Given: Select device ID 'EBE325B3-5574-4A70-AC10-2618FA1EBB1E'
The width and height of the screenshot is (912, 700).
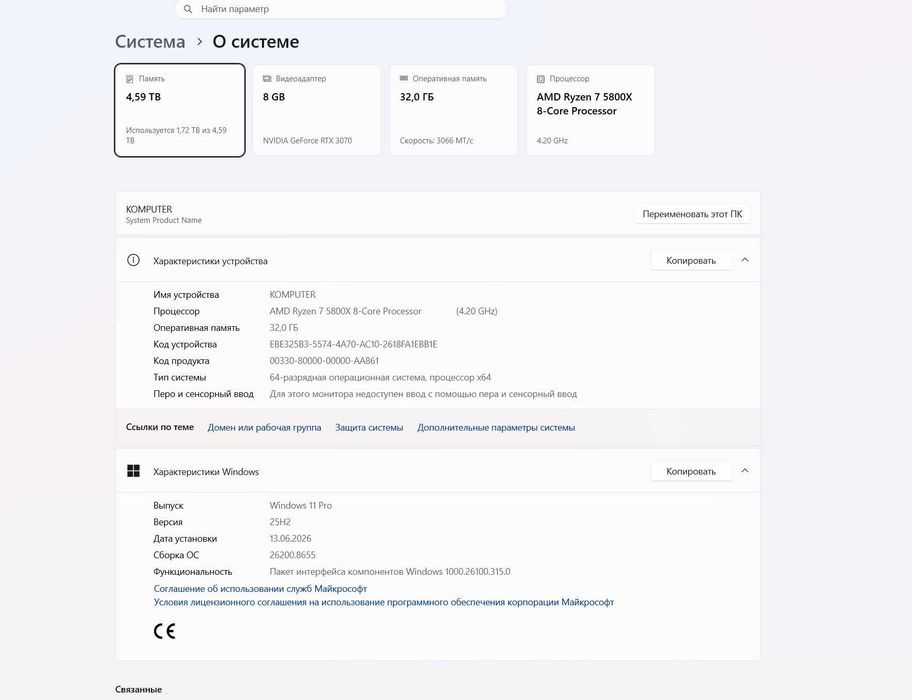Looking at the screenshot, I should click(353, 344).
